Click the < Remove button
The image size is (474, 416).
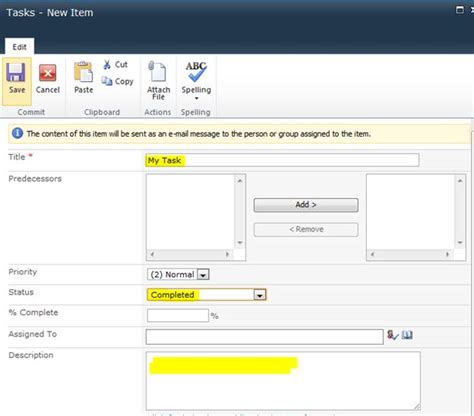tap(306, 229)
